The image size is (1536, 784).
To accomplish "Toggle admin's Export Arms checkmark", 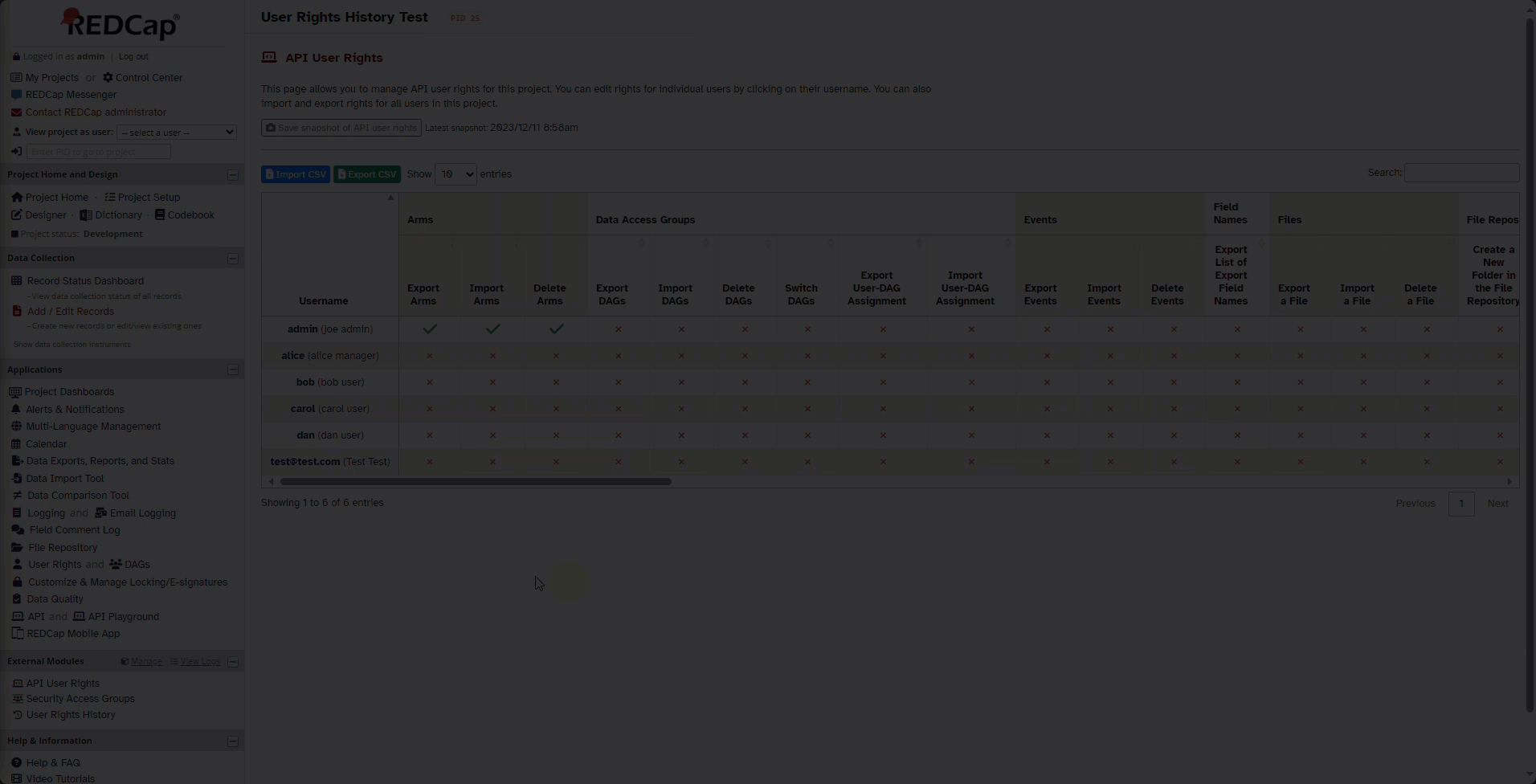I will pyautogui.click(x=430, y=329).
